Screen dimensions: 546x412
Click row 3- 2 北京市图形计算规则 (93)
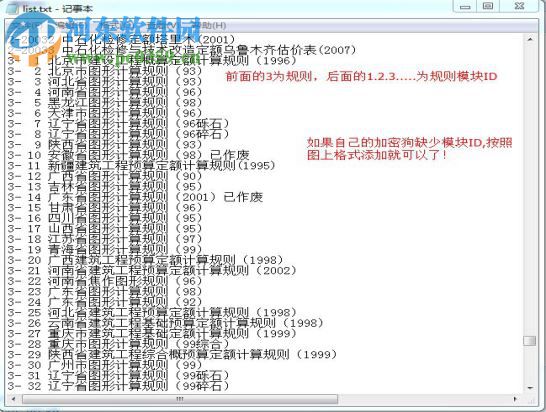pos(105,71)
